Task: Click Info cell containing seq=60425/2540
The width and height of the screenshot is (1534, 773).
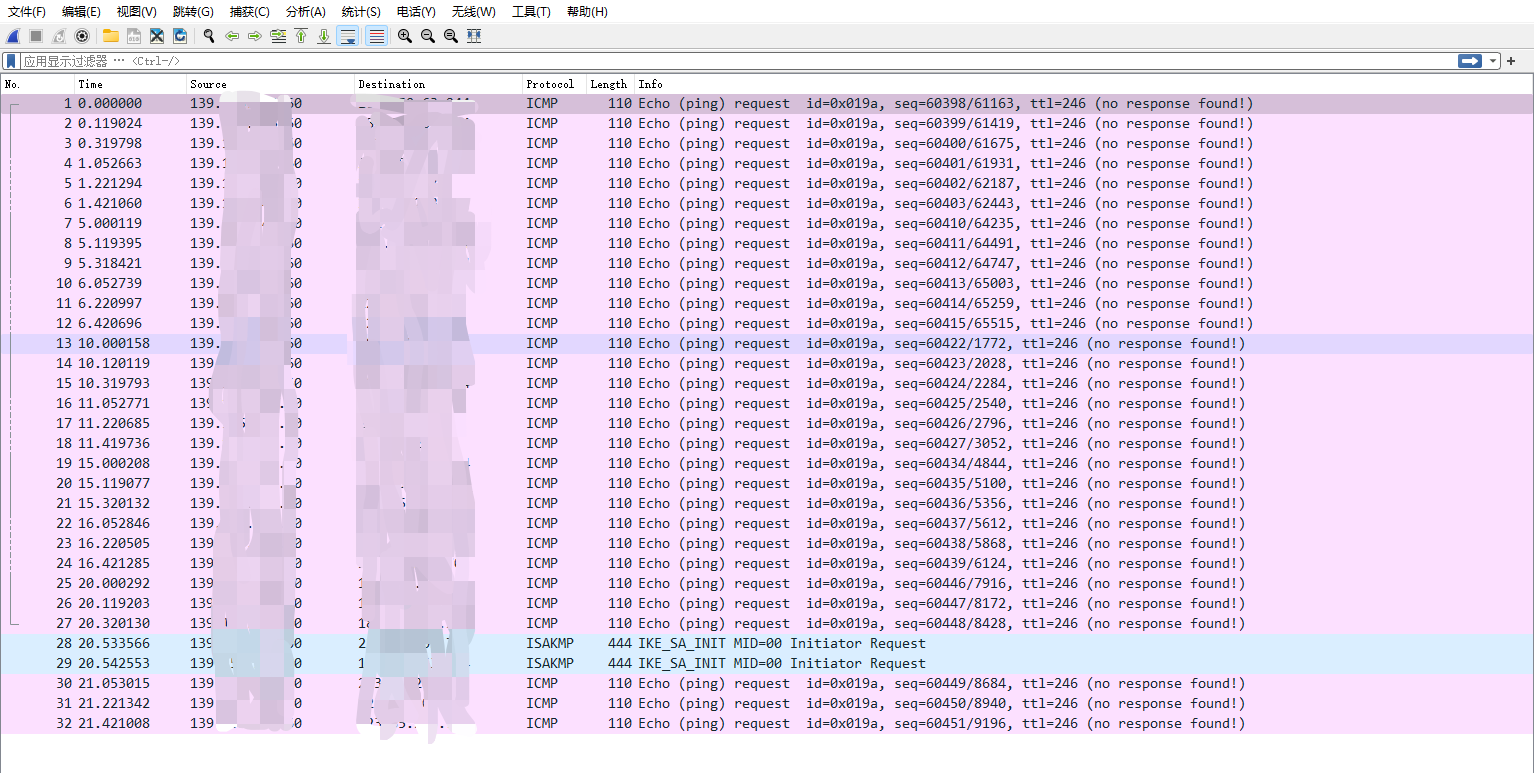Action: click(942, 404)
